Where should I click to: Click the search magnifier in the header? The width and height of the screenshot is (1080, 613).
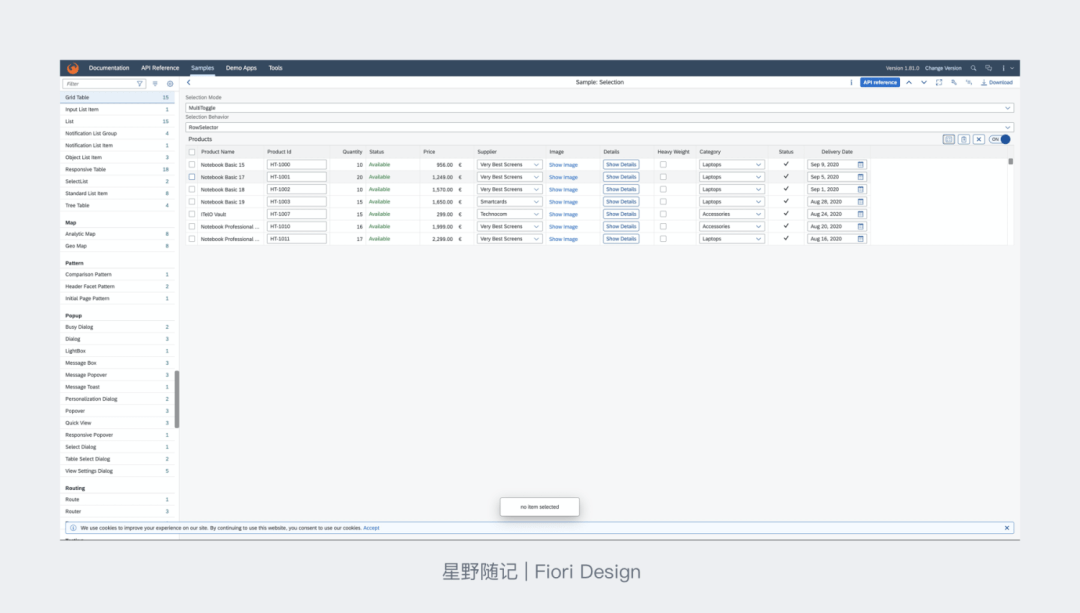(x=974, y=68)
